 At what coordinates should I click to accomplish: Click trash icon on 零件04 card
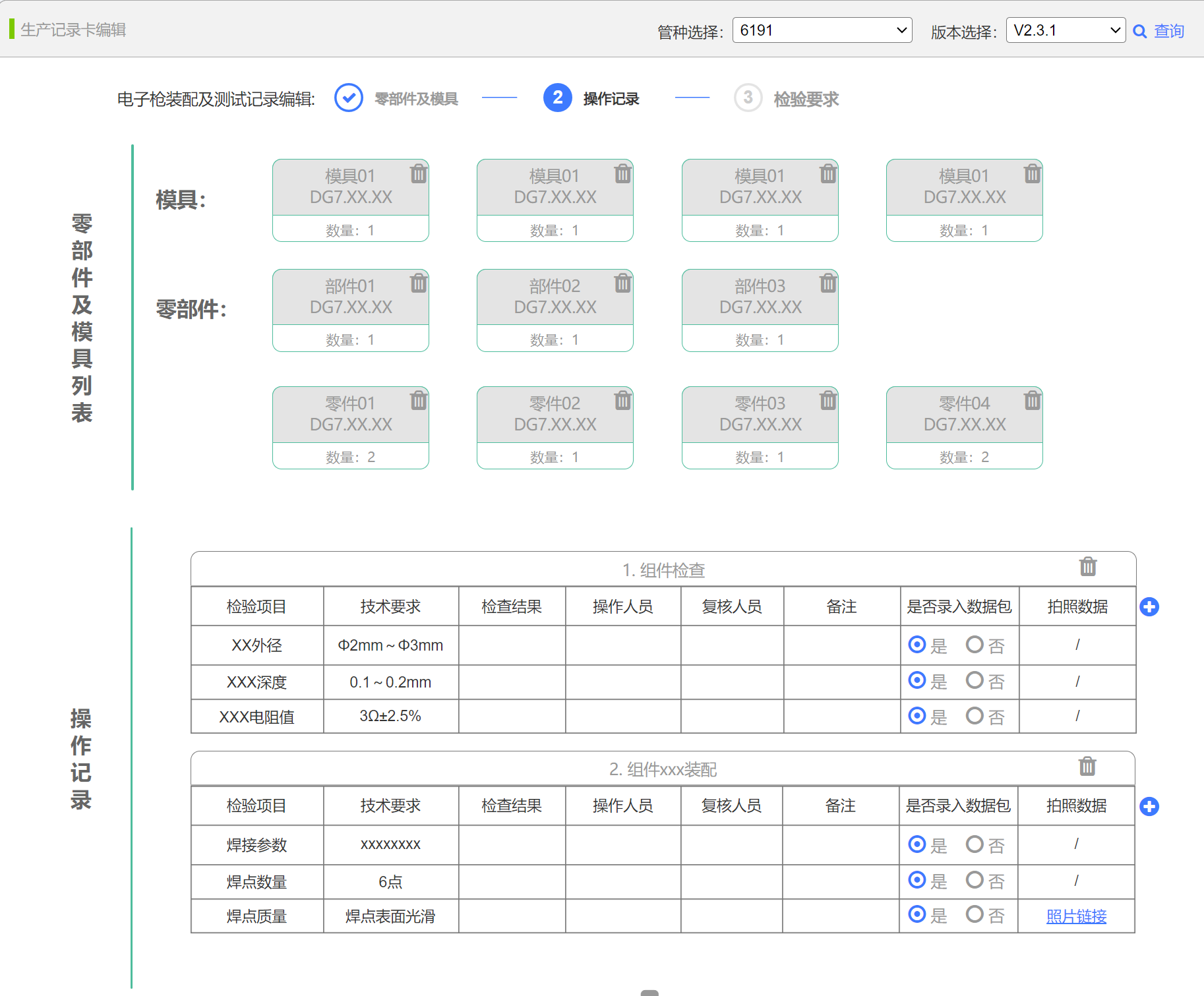tap(1032, 401)
